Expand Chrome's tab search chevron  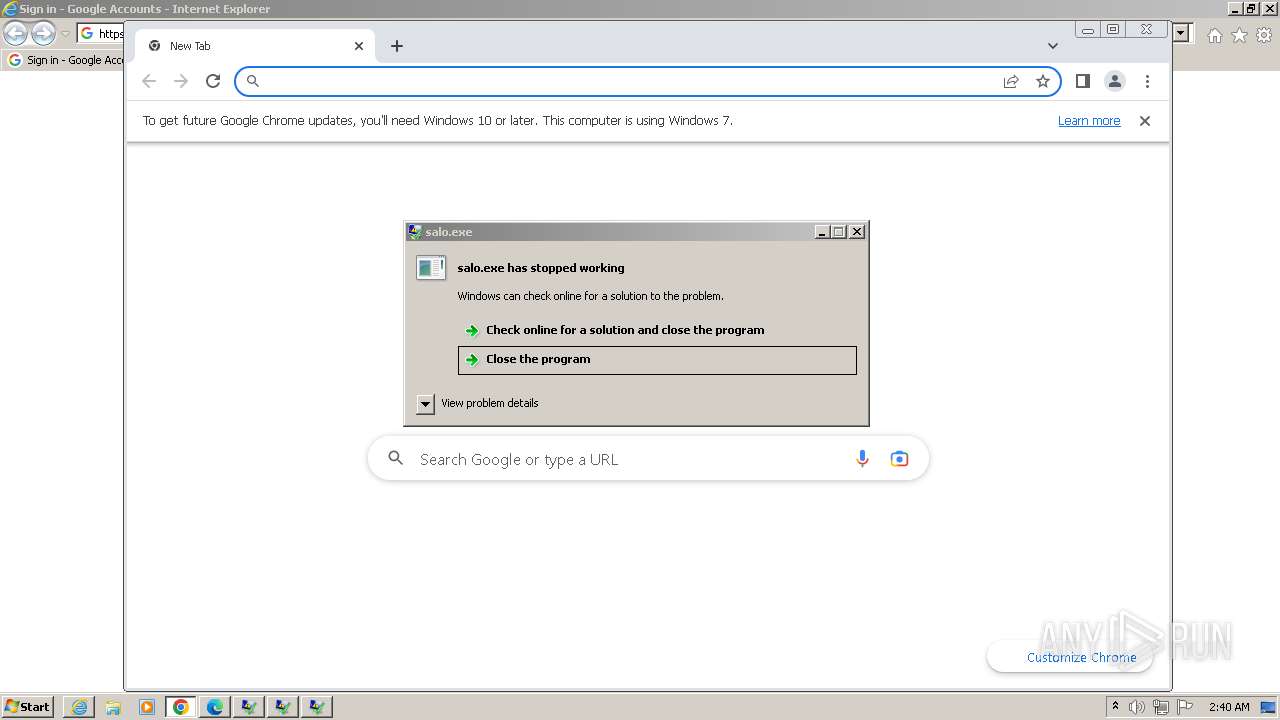[x=1053, y=46]
